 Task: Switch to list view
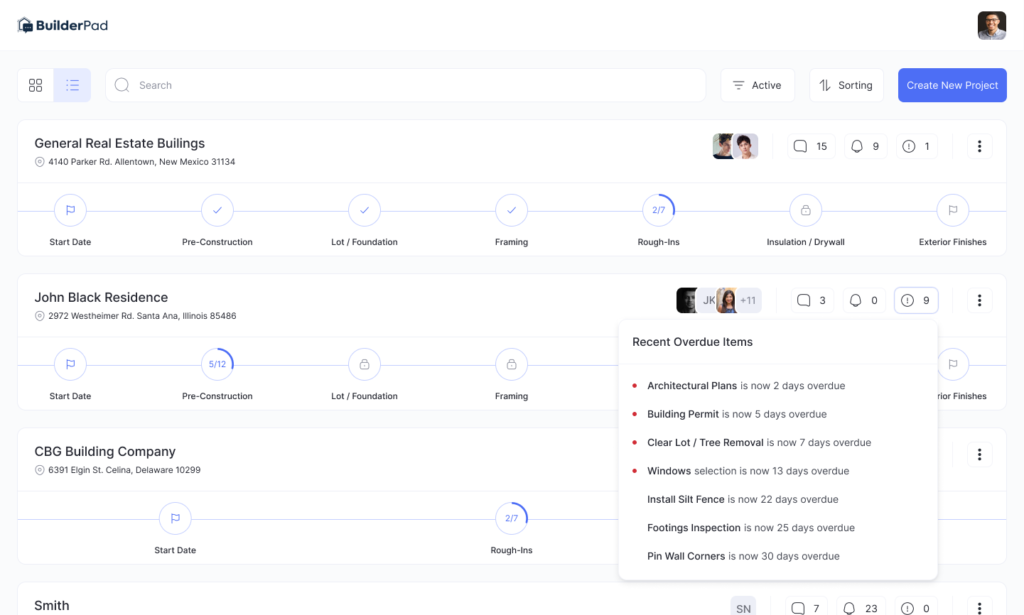[x=72, y=85]
